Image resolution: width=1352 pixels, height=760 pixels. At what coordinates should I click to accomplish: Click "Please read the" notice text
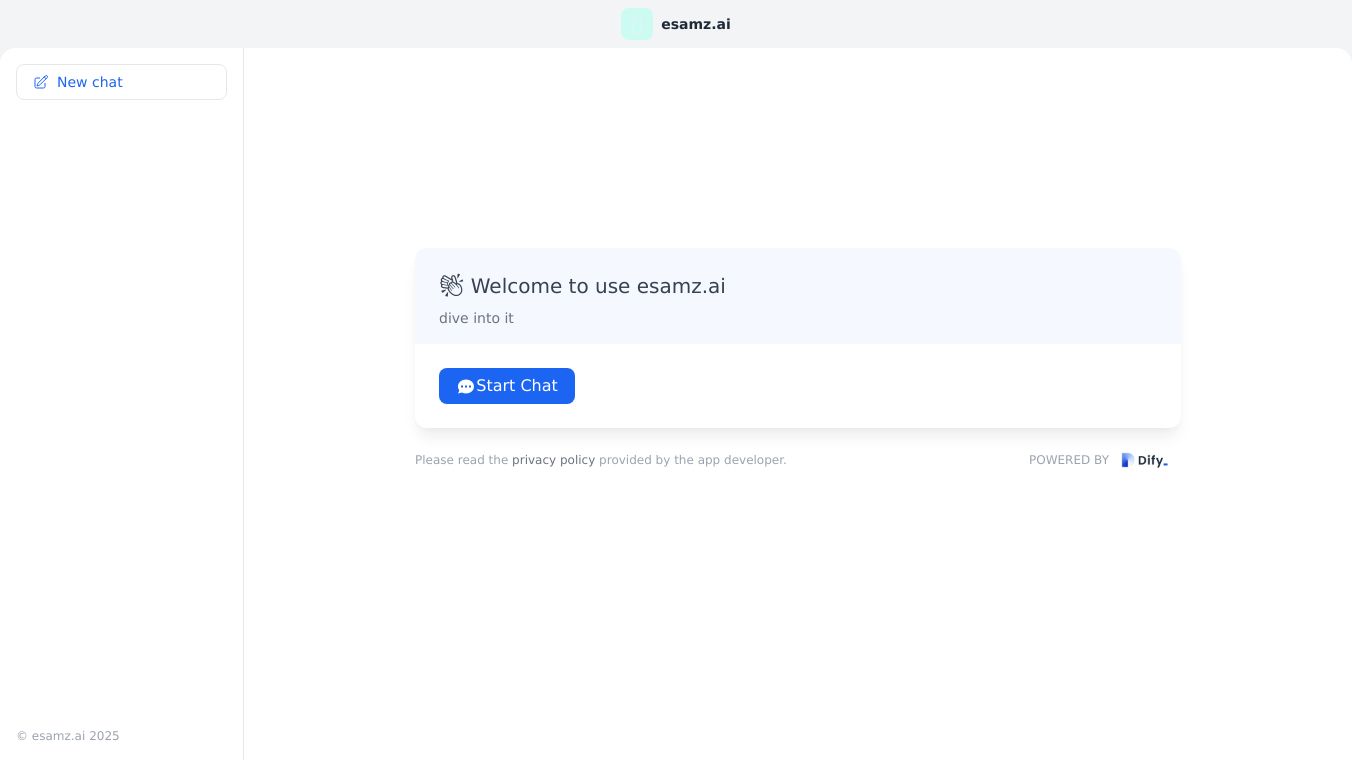click(462, 460)
